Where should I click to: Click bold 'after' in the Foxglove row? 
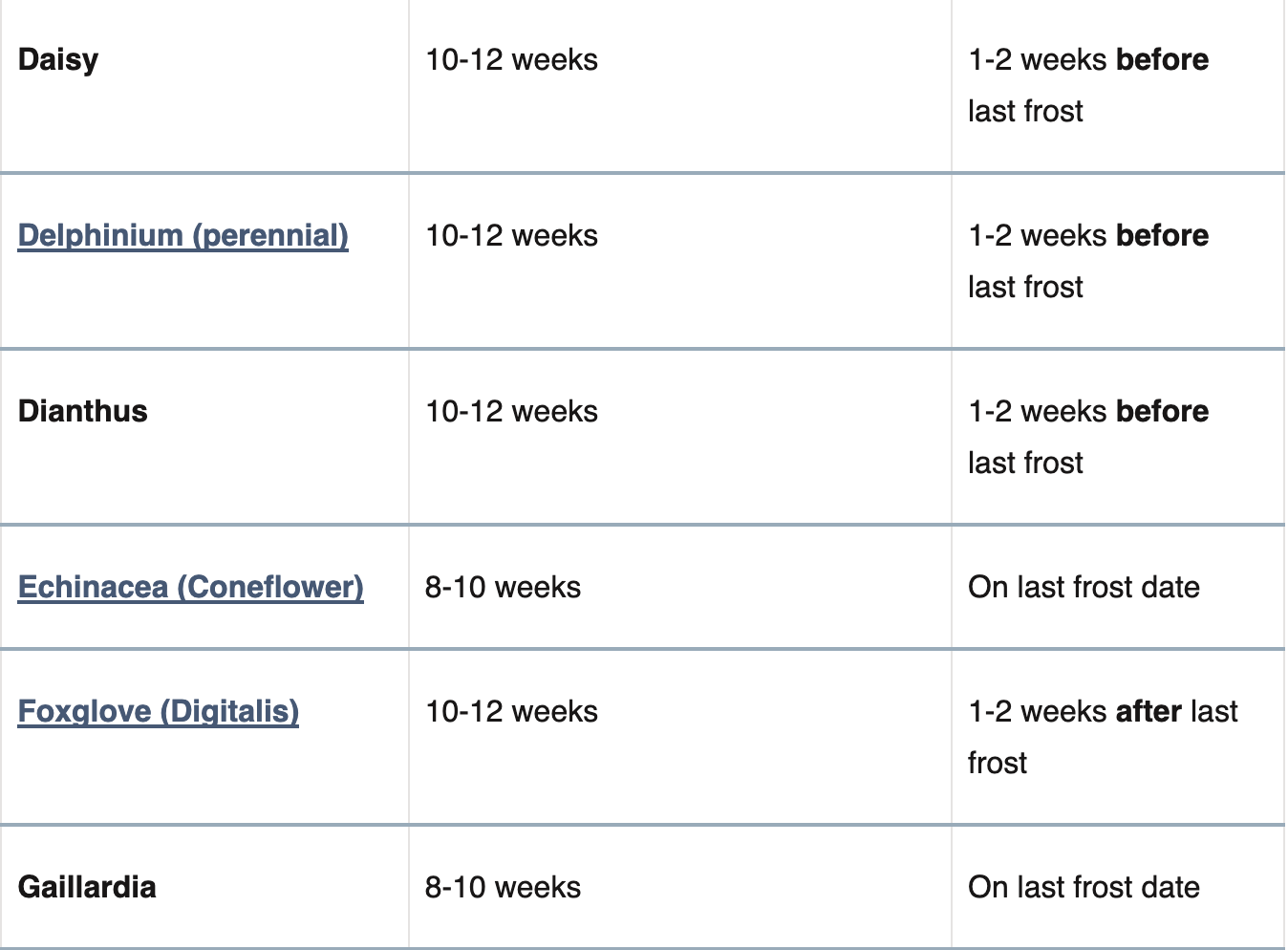click(1148, 711)
